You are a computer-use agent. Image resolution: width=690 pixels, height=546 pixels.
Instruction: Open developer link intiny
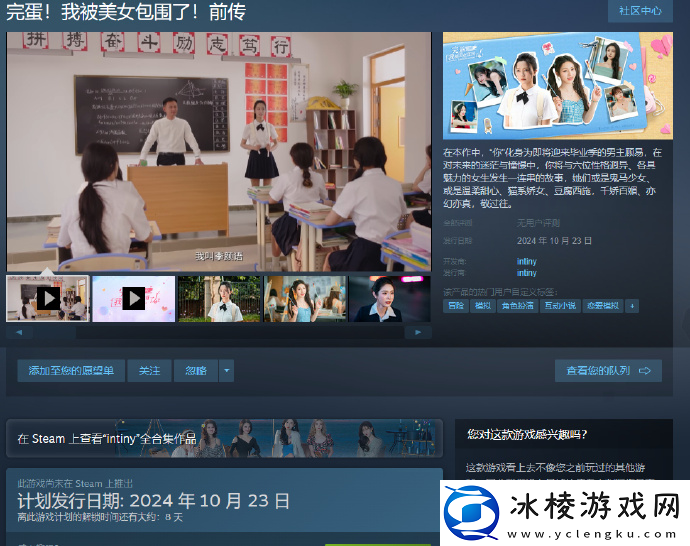(x=526, y=261)
